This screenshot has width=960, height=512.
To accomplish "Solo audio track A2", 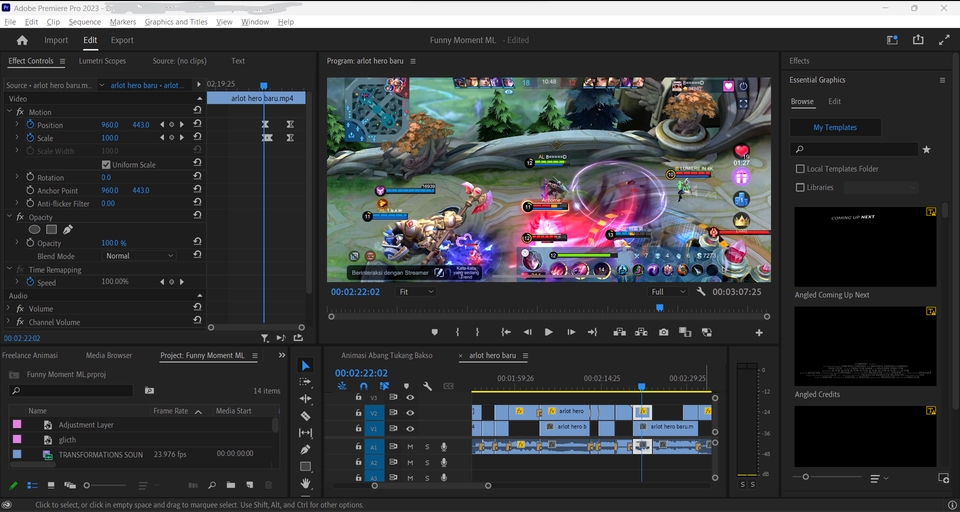I will [427, 463].
